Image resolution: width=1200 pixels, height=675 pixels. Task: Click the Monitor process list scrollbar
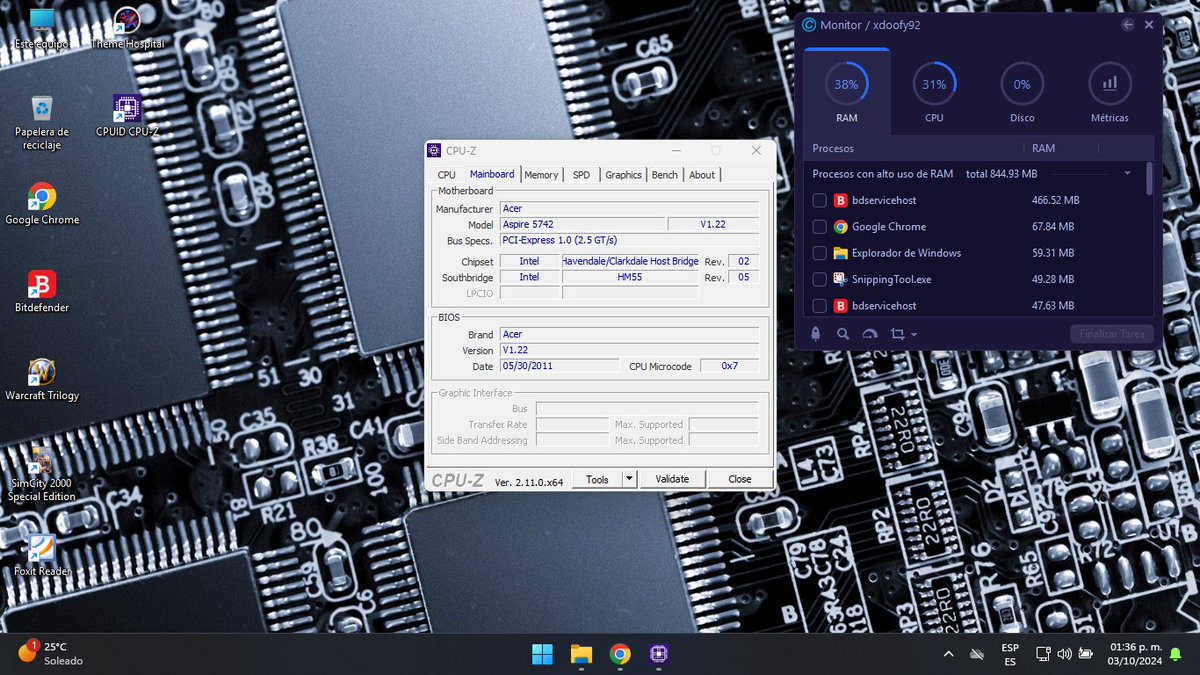tap(1149, 180)
